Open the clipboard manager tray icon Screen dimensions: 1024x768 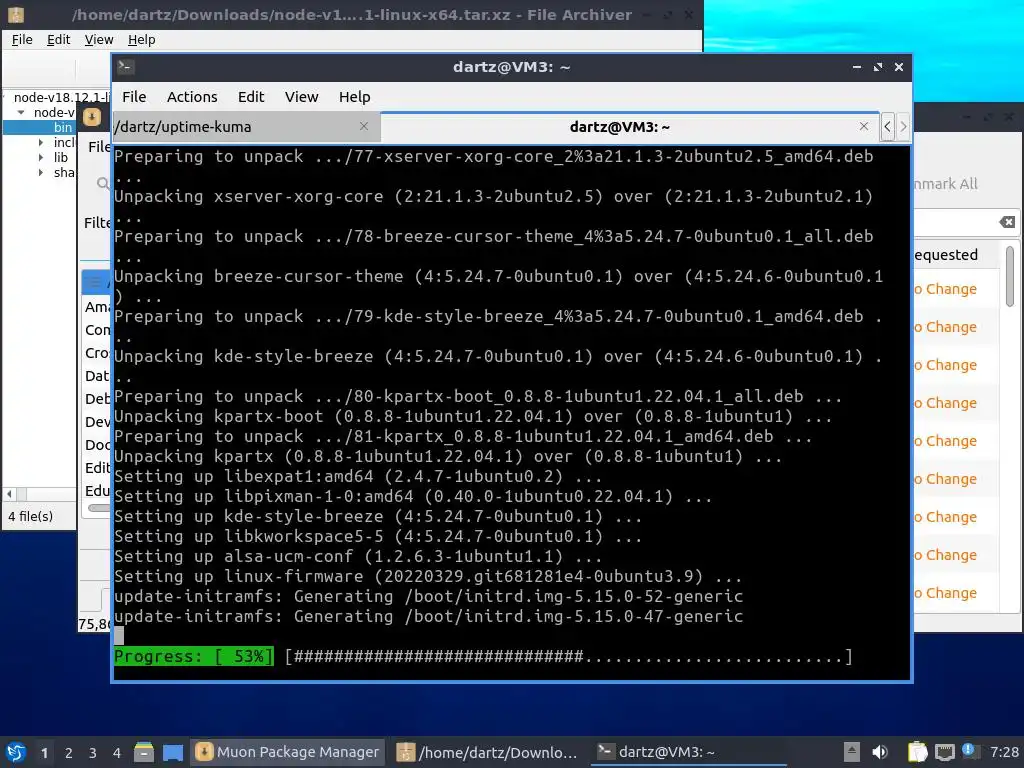point(918,752)
